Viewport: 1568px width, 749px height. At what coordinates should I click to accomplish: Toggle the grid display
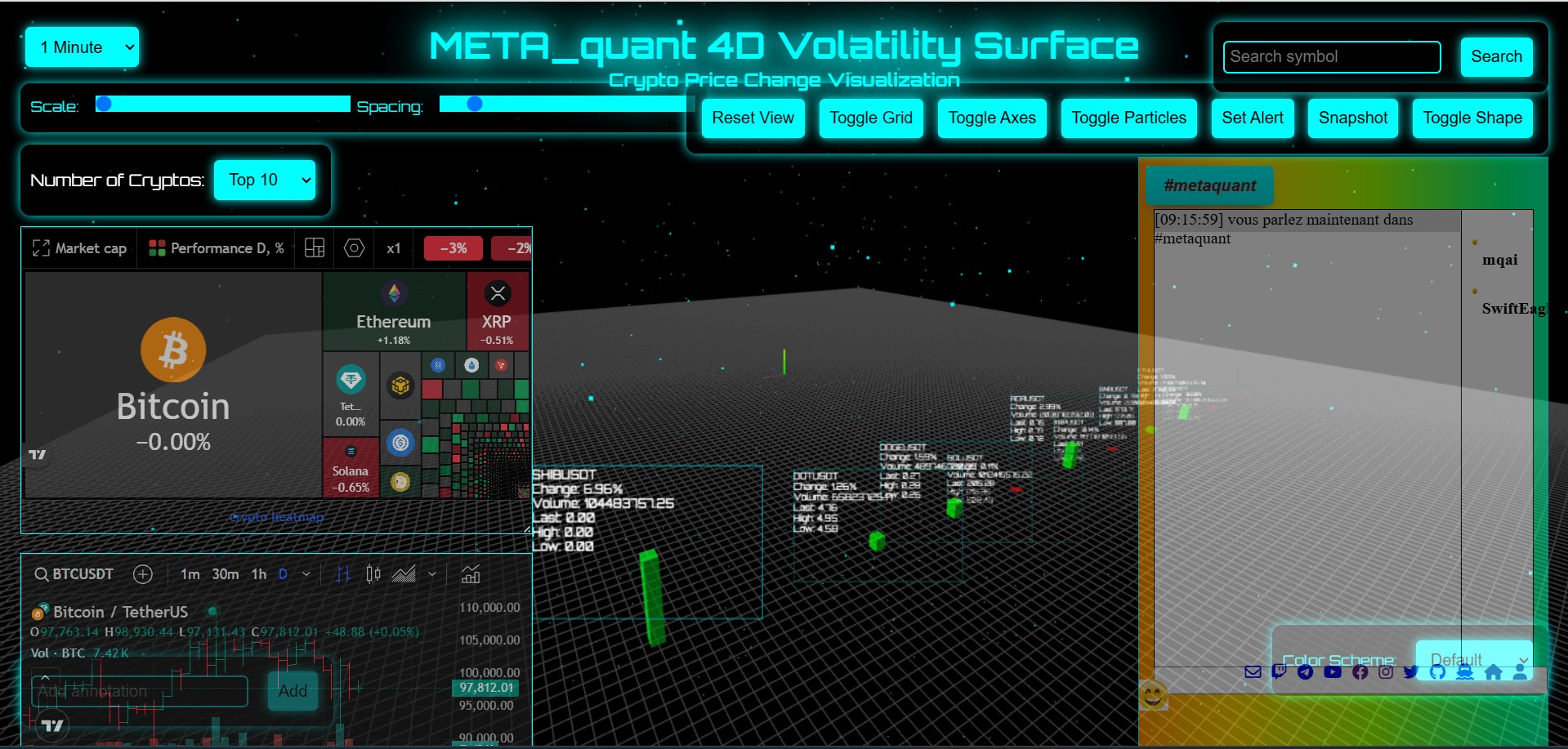point(871,118)
